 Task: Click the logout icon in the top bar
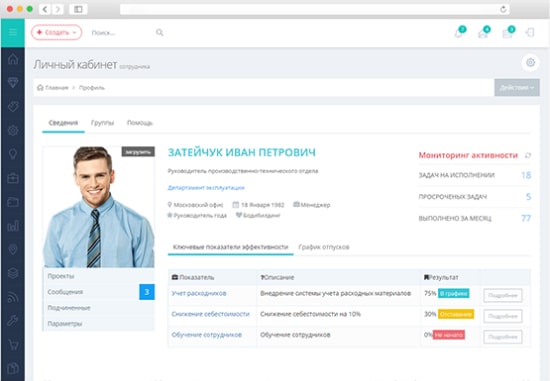530,33
